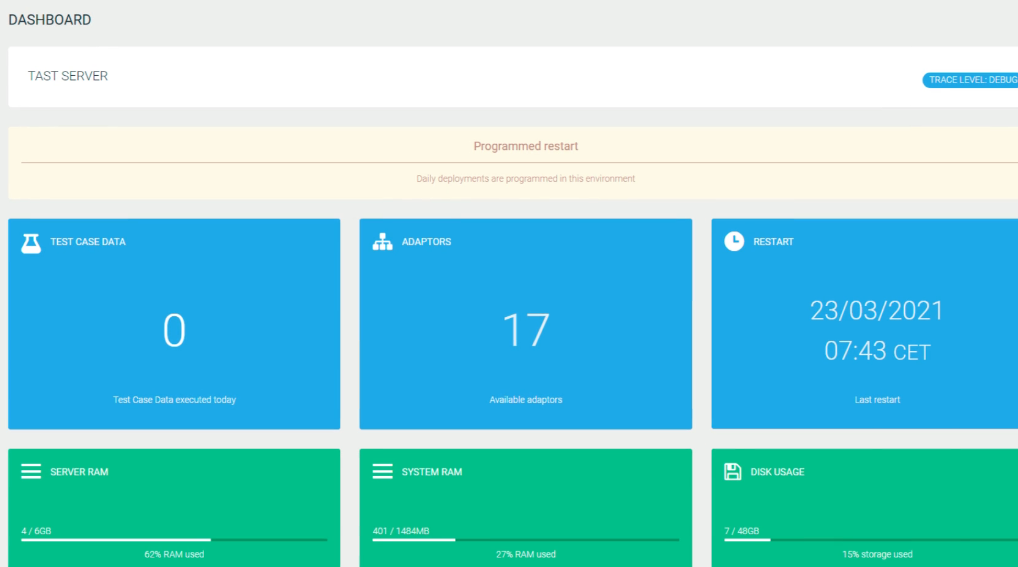Click the 0 count on Test Case Data
1018x567 pixels.
pos(174,331)
